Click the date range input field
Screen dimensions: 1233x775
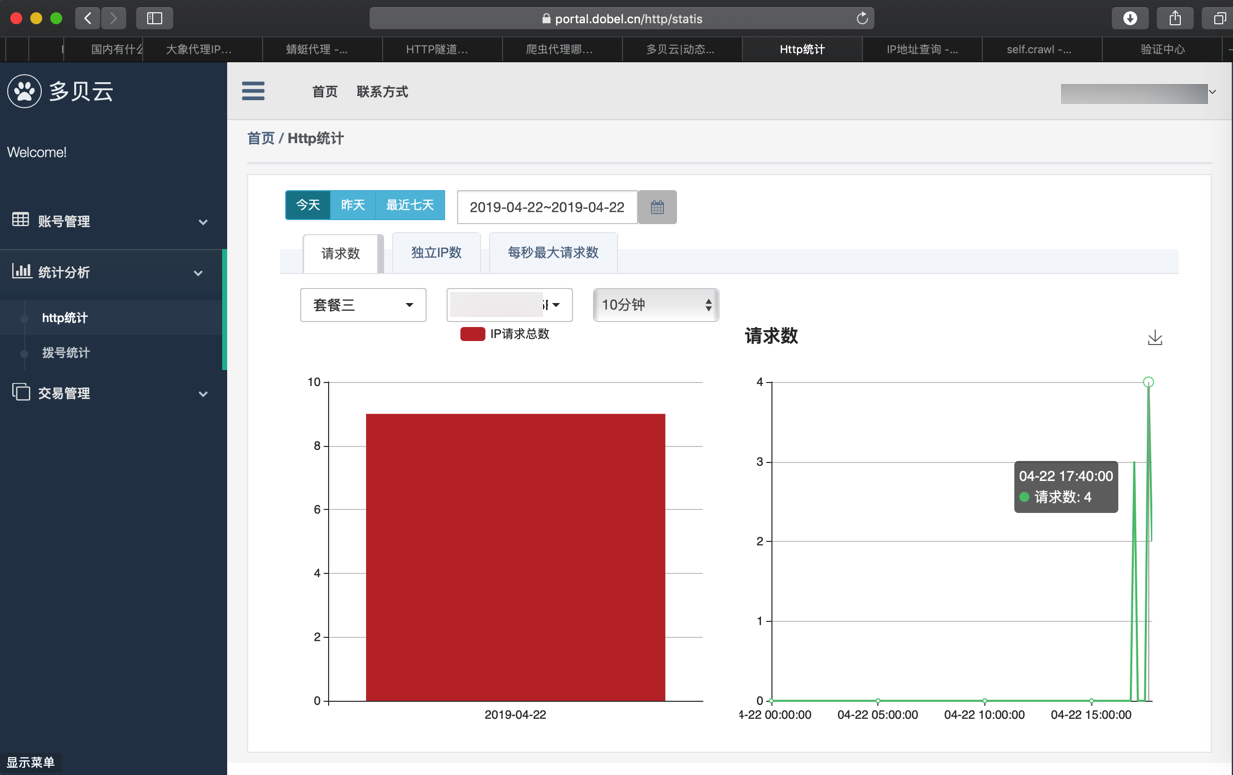tap(547, 207)
